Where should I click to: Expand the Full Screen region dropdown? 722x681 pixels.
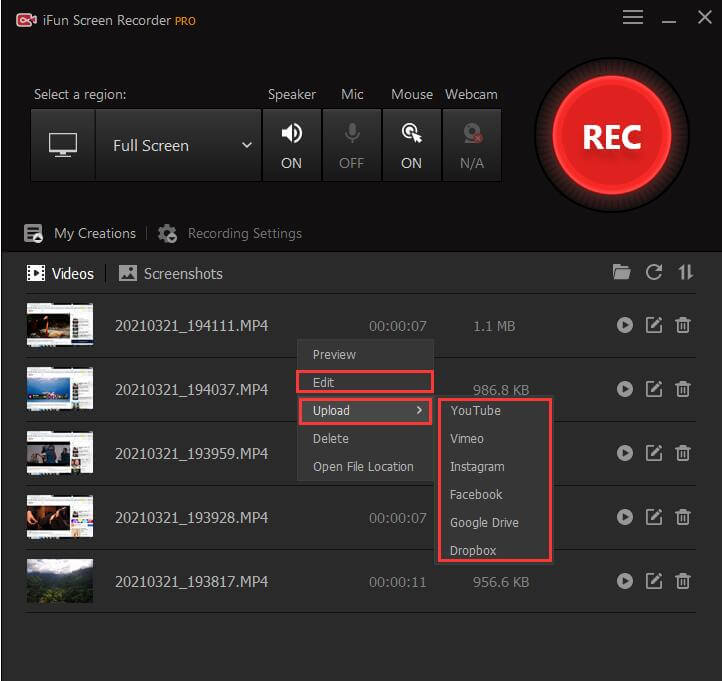tap(178, 145)
